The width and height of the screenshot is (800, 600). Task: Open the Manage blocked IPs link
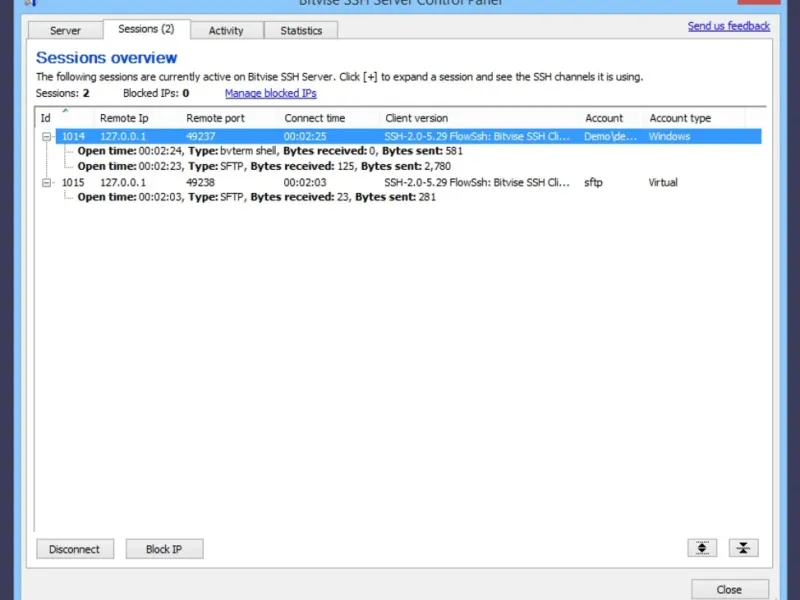tap(270, 93)
